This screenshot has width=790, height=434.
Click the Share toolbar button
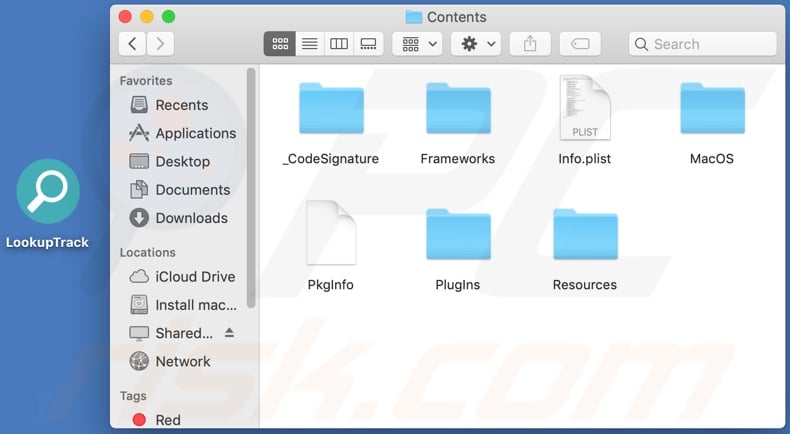click(x=530, y=44)
